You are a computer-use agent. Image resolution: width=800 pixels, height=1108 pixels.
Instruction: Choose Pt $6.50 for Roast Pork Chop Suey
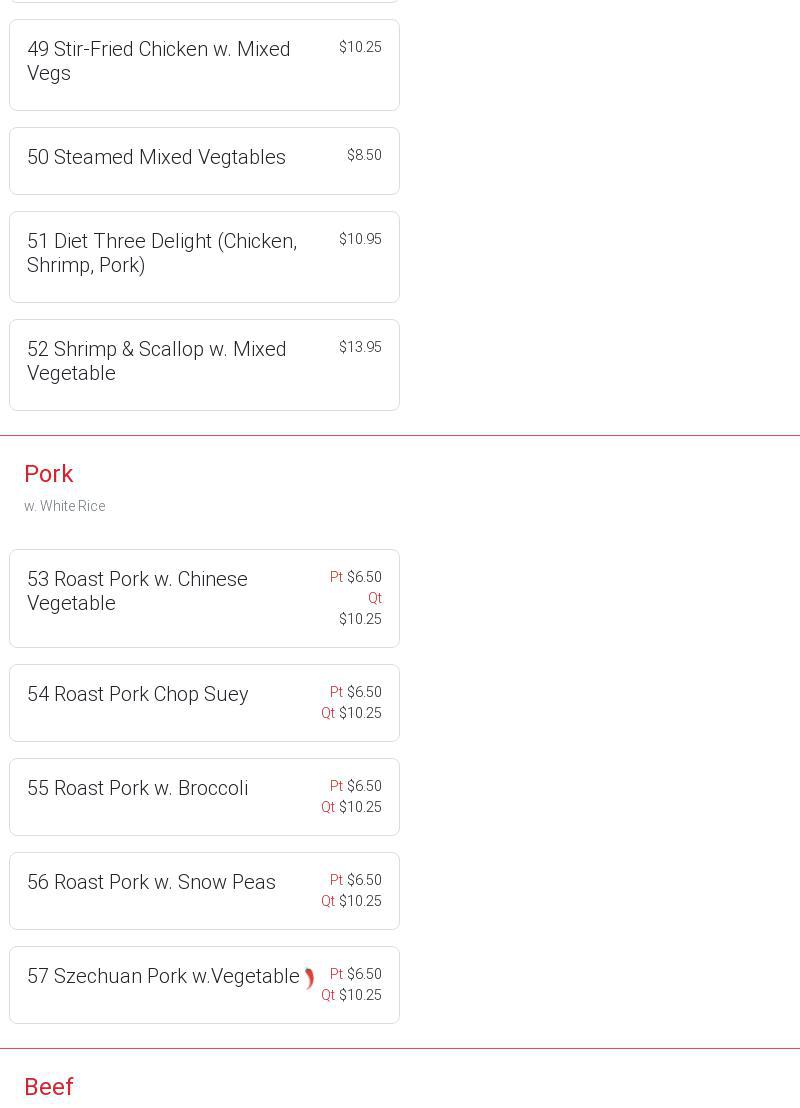(356, 692)
